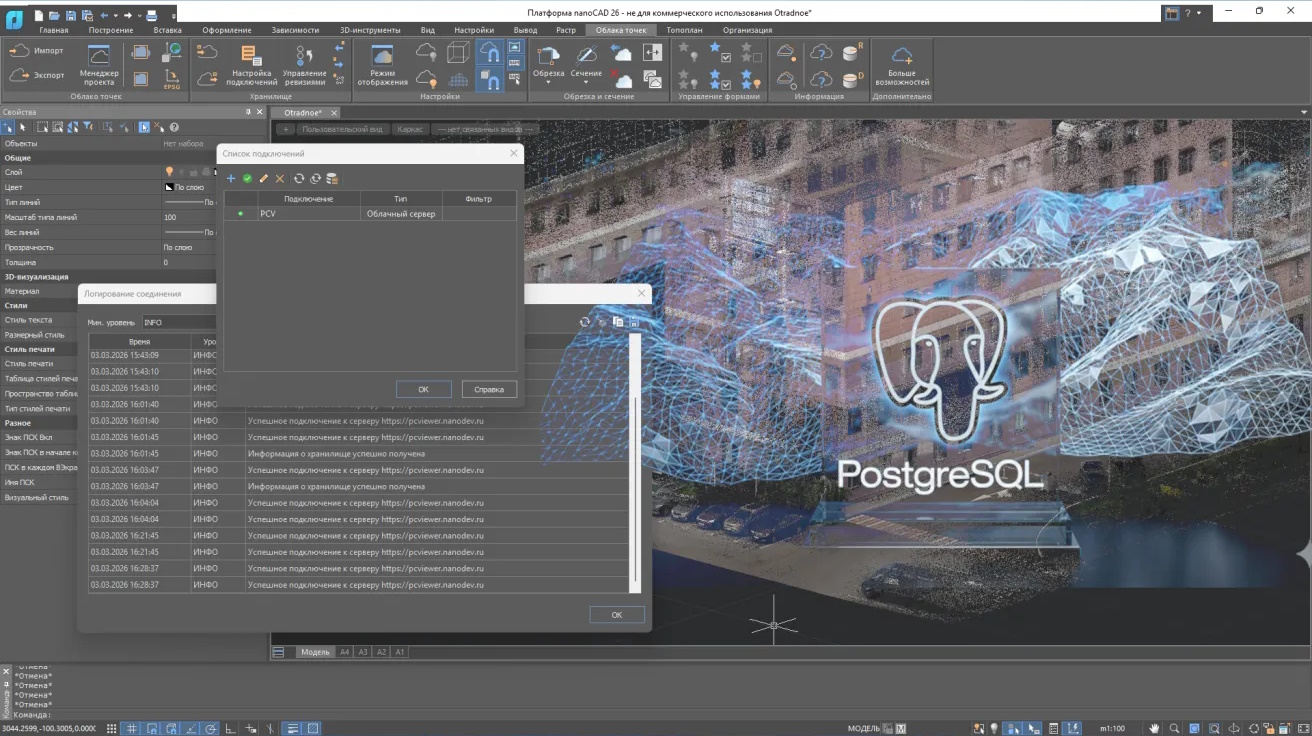Open the Мин. уровень INFO dropdown
1312x736 pixels.
pos(179,322)
